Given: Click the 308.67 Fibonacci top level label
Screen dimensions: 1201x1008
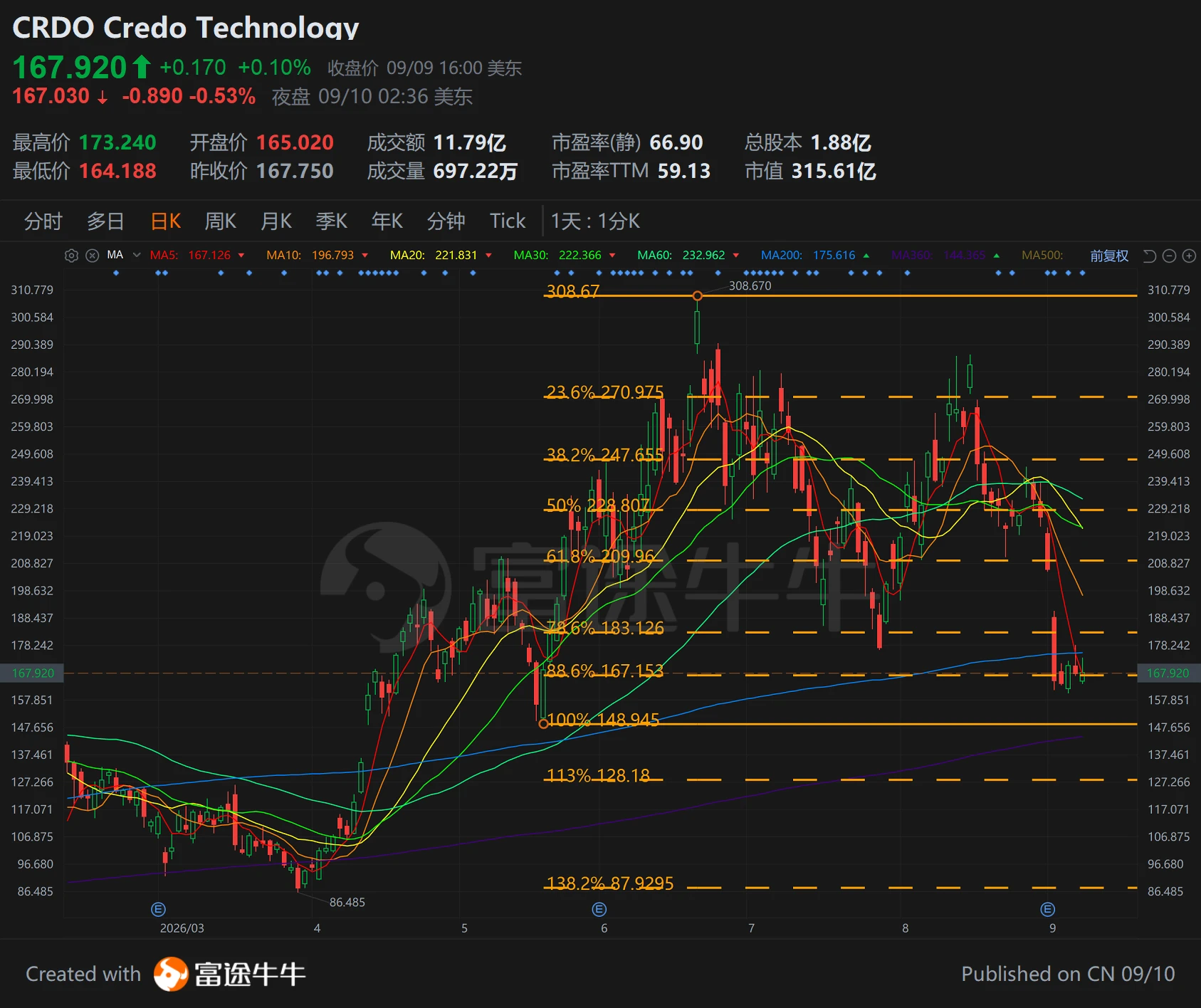Looking at the screenshot, I should click(573, 291).
